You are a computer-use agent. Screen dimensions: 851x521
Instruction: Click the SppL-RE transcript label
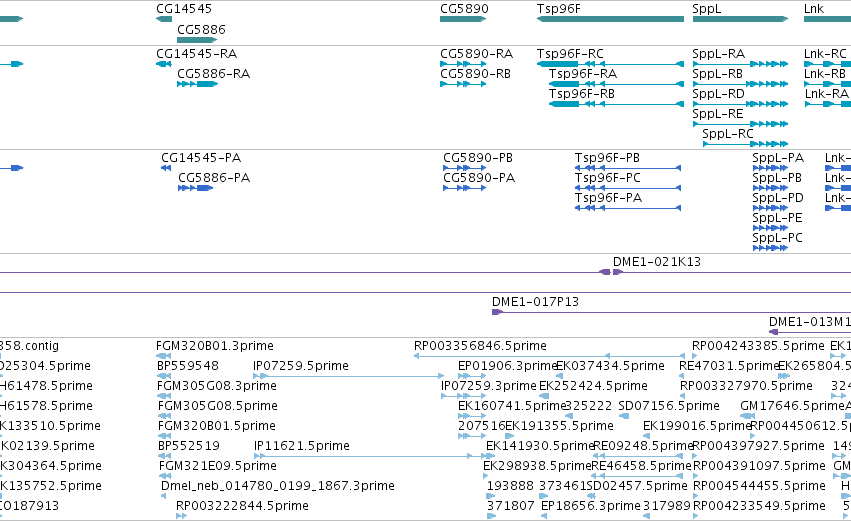coord(718,114)
